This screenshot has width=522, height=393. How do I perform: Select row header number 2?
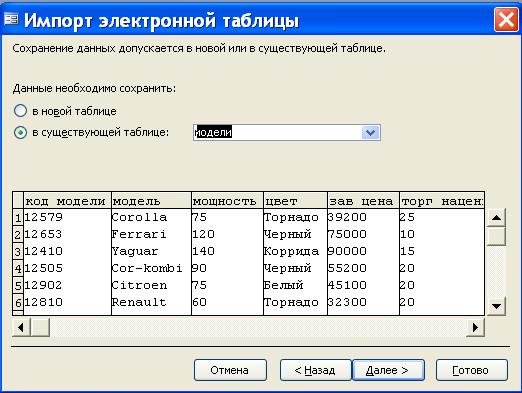pos(18,235)
